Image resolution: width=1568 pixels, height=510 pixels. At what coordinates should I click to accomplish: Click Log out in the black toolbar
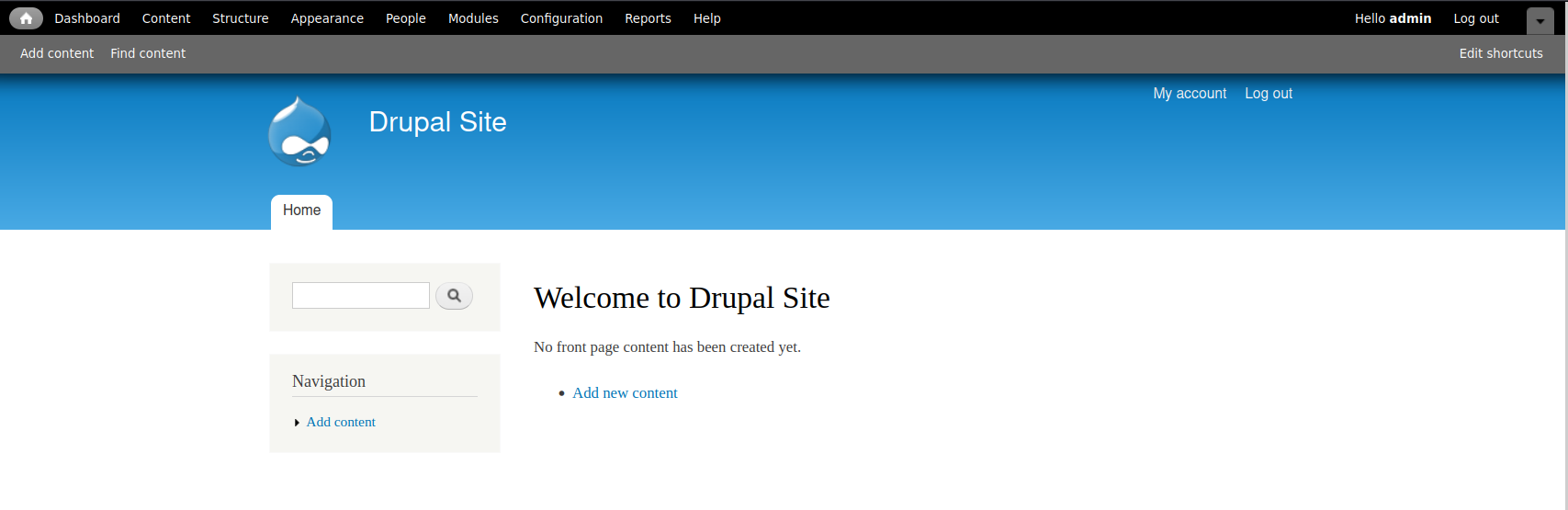(x=1476, y=18)
